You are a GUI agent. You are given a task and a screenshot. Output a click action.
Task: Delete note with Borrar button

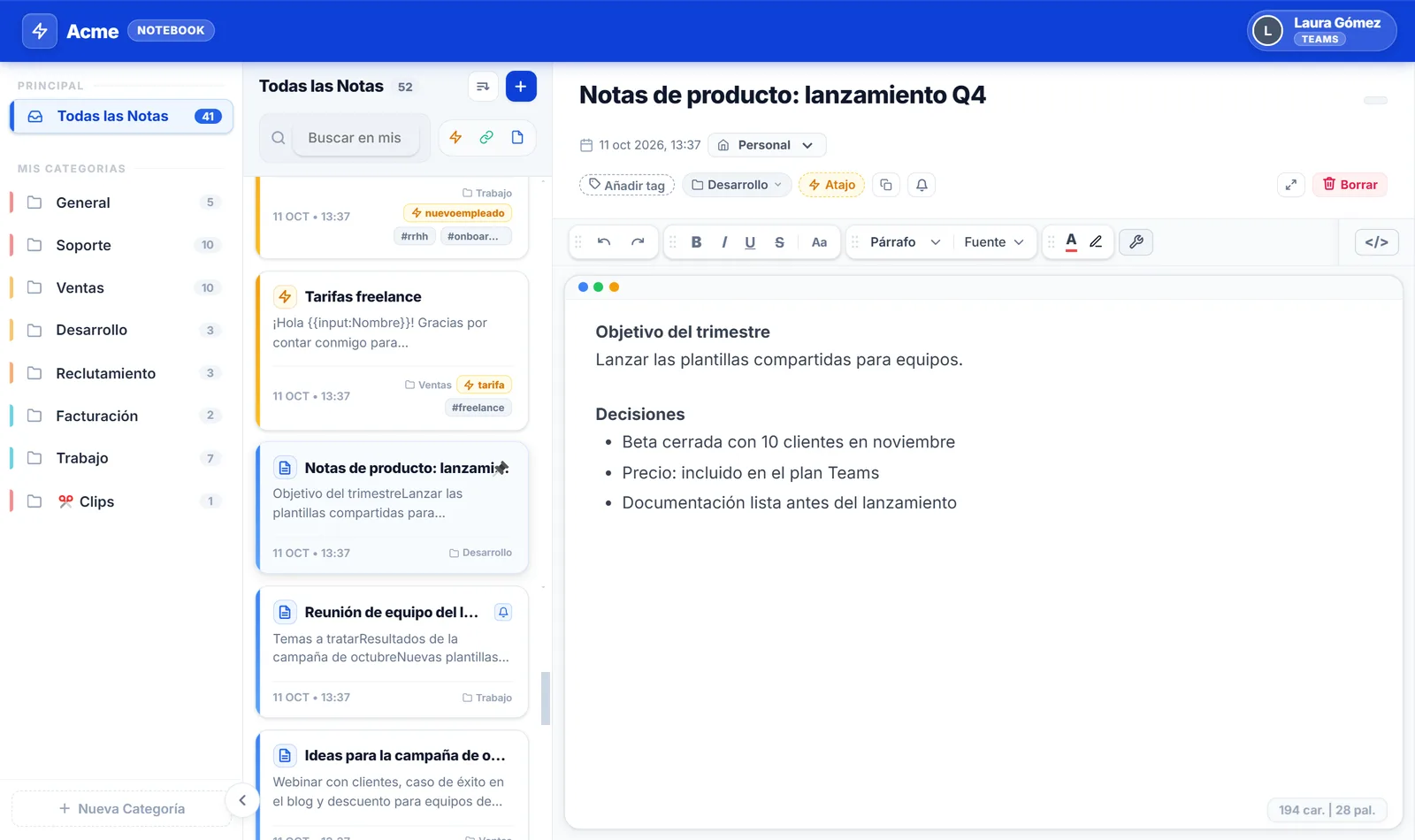(x=1350, y=185)
